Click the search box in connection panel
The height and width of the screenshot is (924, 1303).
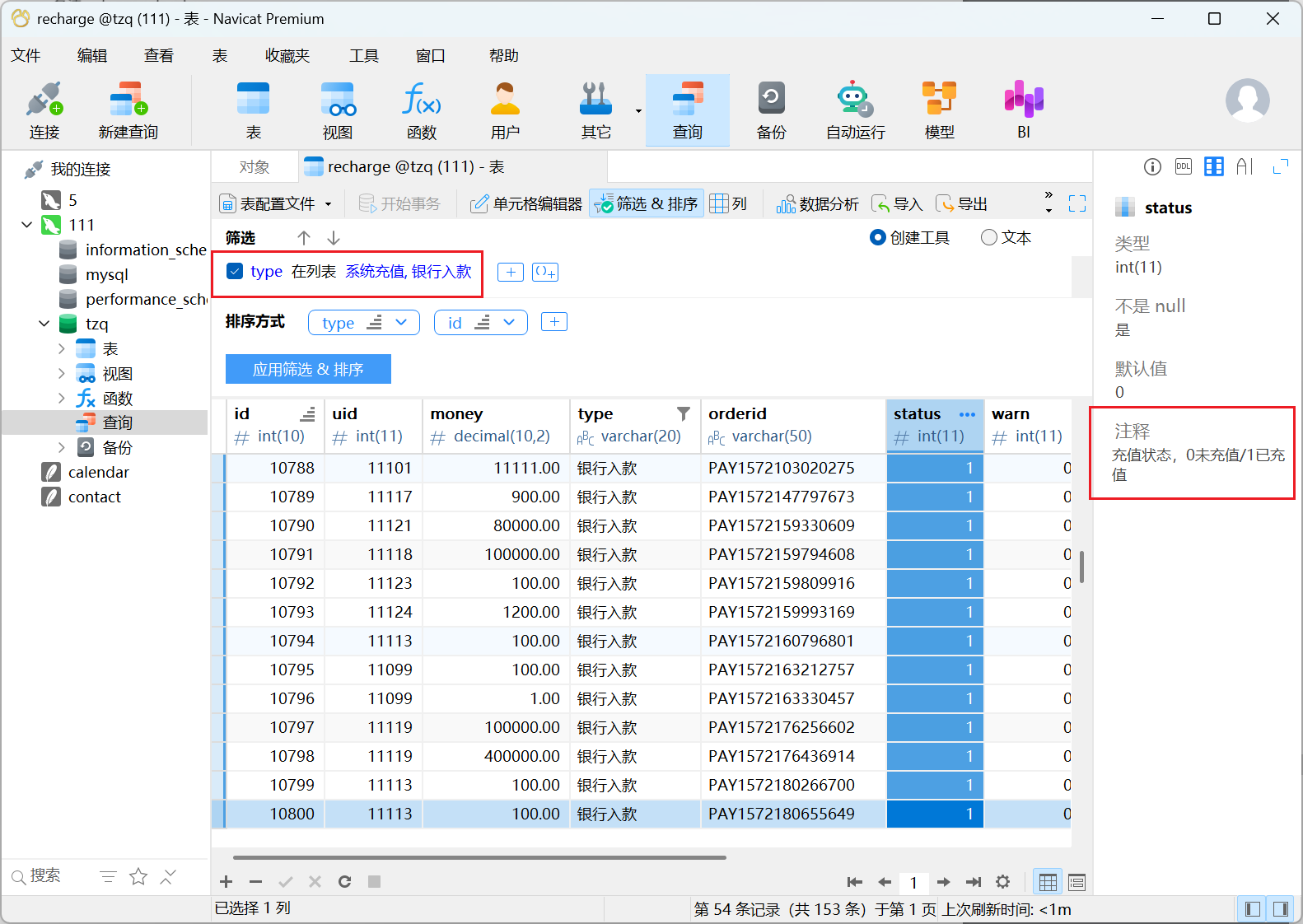(x=49, y=876)
